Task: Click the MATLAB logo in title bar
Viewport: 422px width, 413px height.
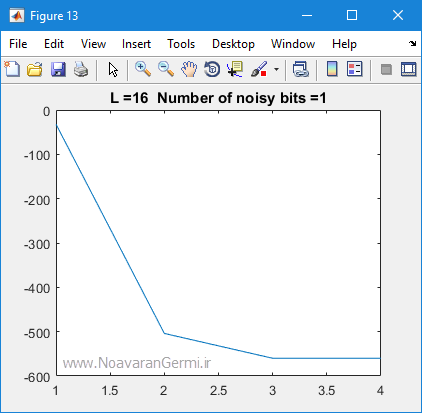Action: (x=17, y=16)
